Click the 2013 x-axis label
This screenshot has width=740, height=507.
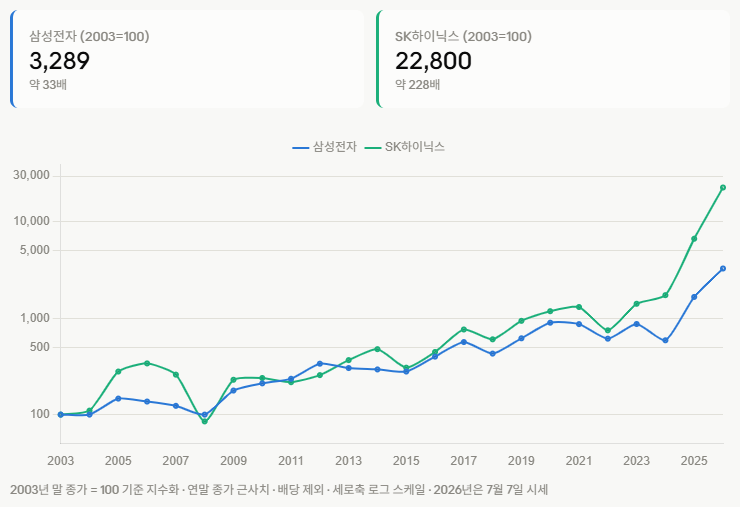click(348, 461)
